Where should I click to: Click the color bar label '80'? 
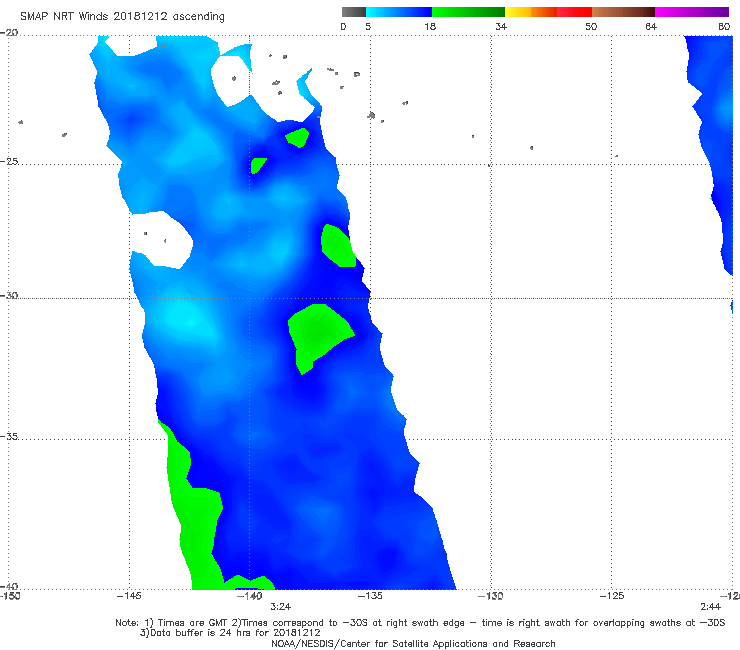click(724, 26)
